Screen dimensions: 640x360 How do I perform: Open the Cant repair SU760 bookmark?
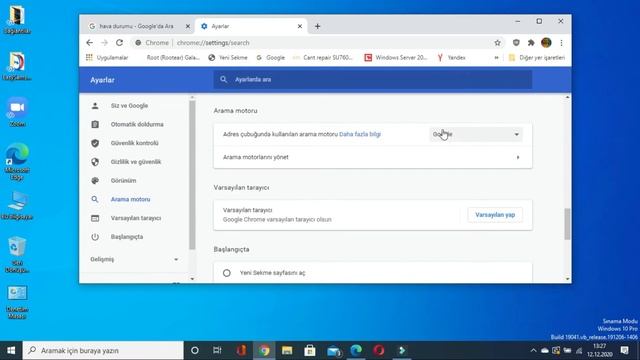pyautogui.click(x=322, y=58)
